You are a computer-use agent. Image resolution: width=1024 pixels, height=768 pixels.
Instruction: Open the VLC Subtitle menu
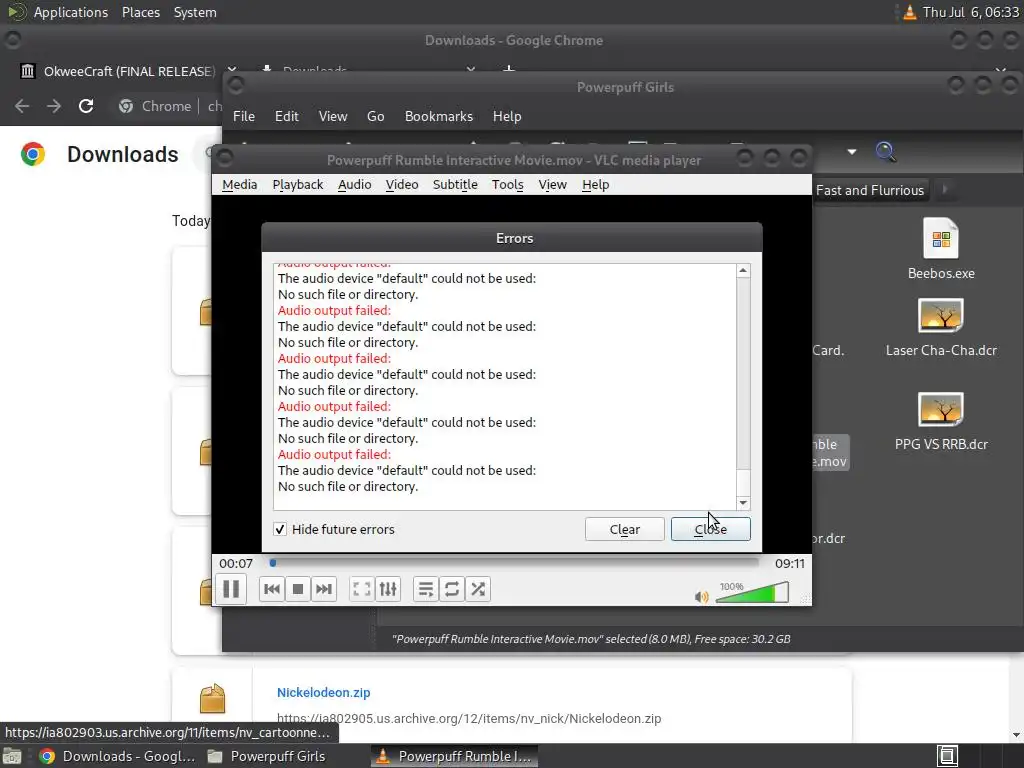coord(455,185)
